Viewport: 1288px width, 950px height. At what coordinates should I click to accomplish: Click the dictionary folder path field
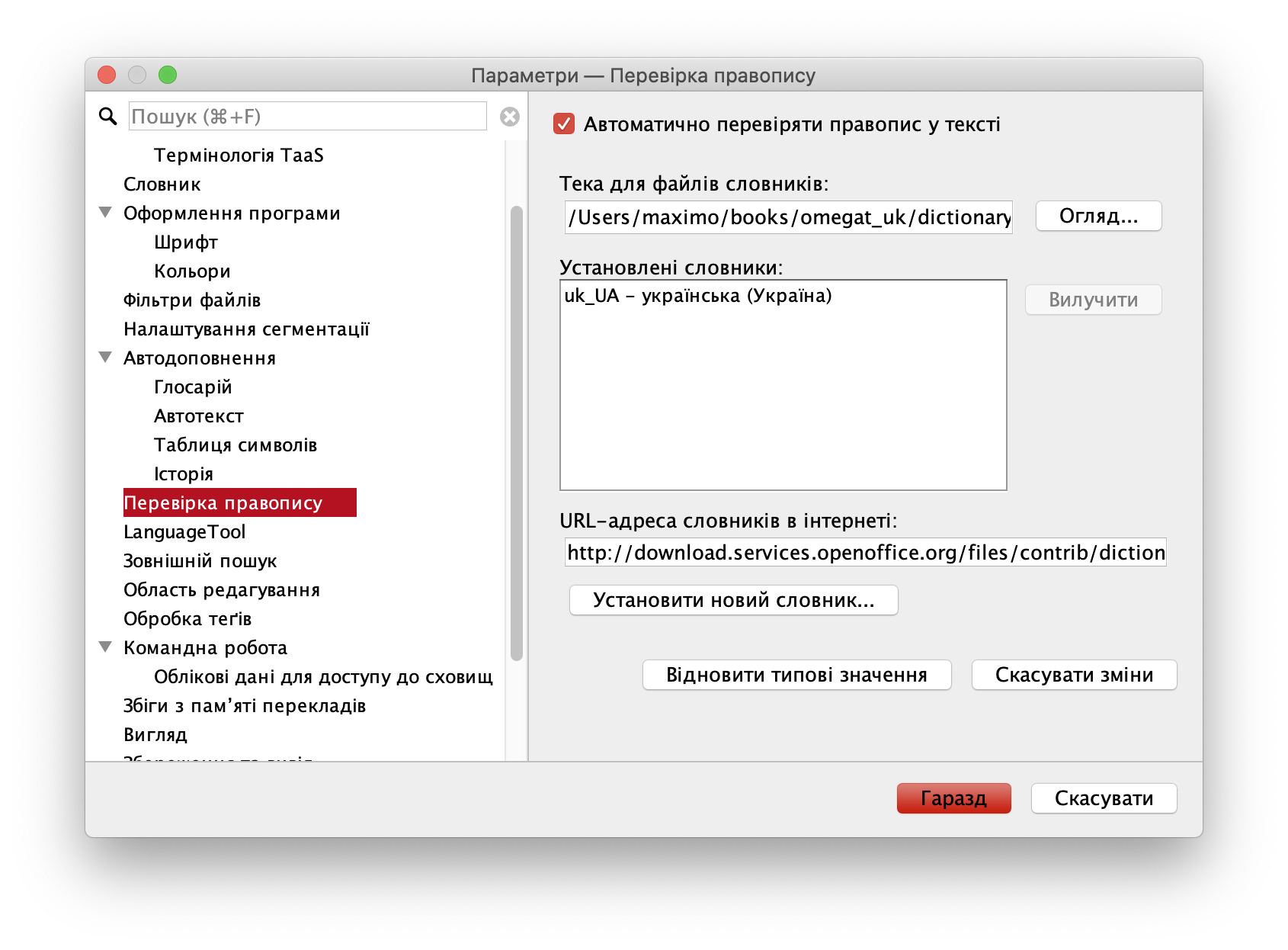coord(788,217)
